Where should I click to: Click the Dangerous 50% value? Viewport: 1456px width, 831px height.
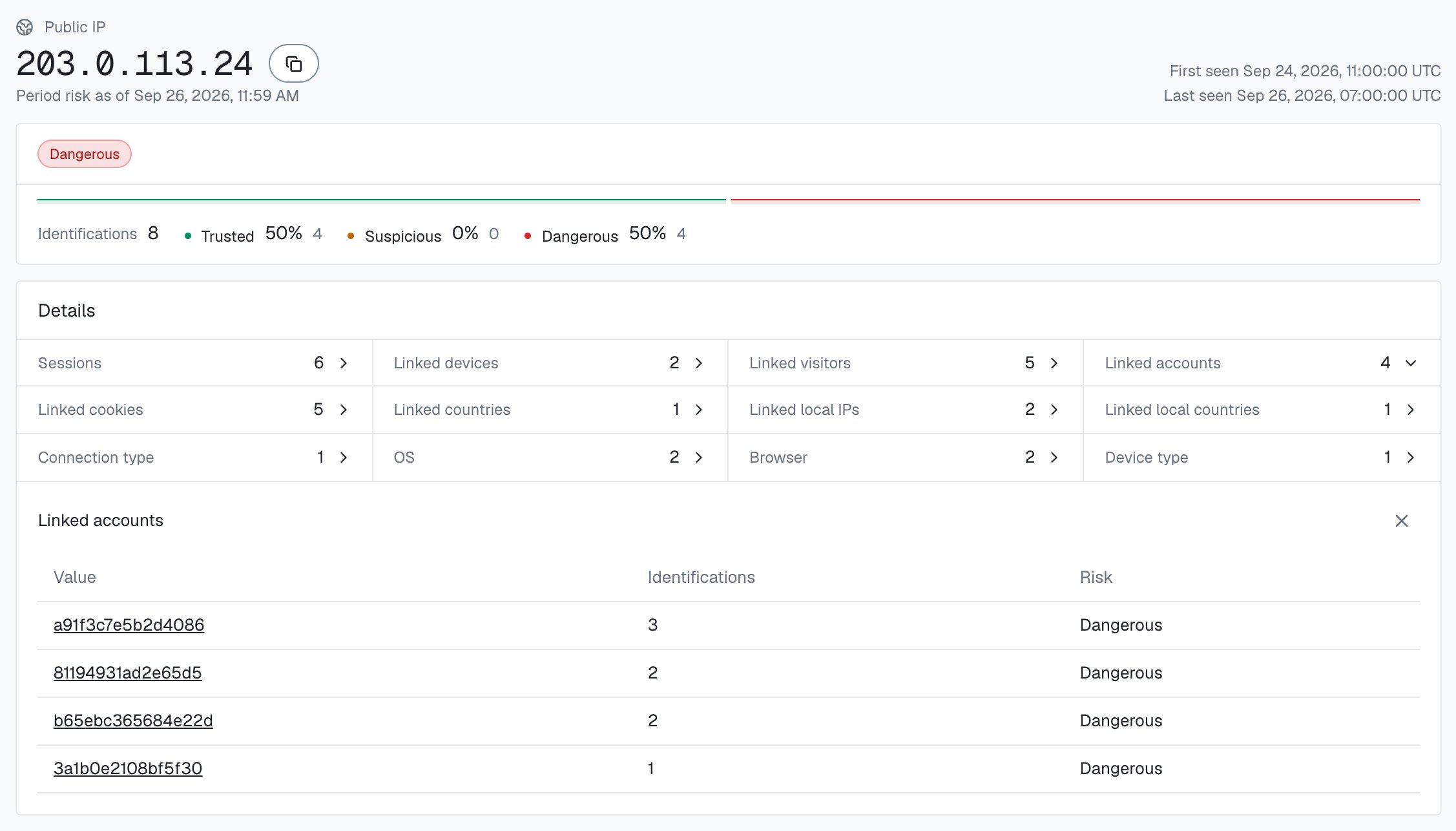(647, 233)
